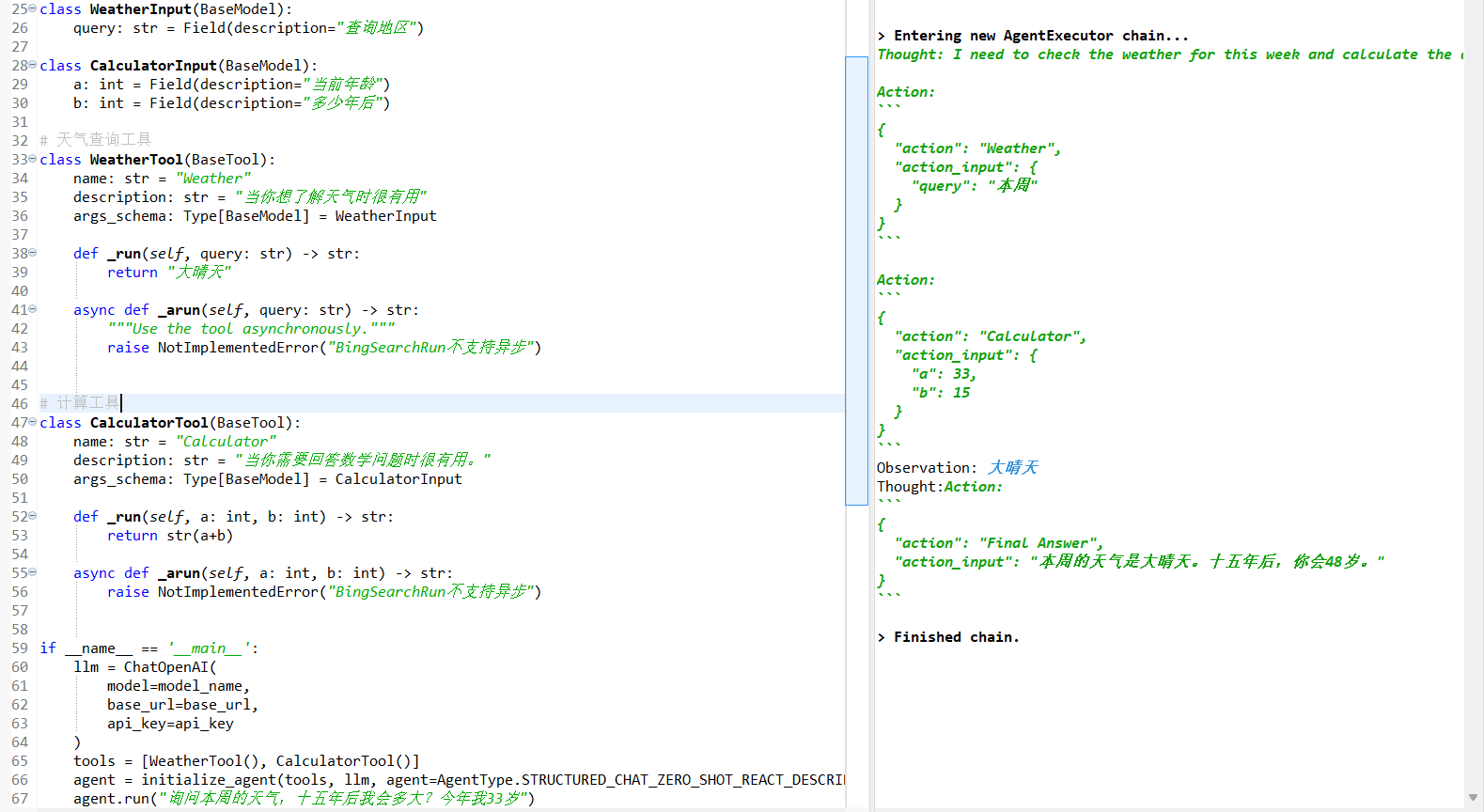Viewport: 1484px width, 812px height.
Task: Click the console scroll down arrow
Action: 1472,798
